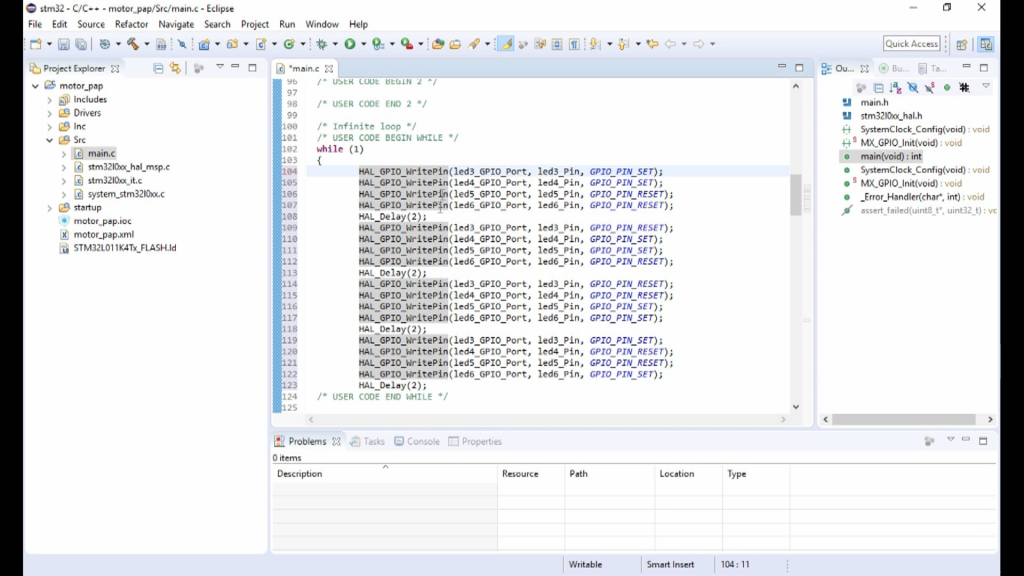Toggle Link with Editor in Project Explorer
This screenshot has width=1024, height=576.
click(x=175, y=68)
